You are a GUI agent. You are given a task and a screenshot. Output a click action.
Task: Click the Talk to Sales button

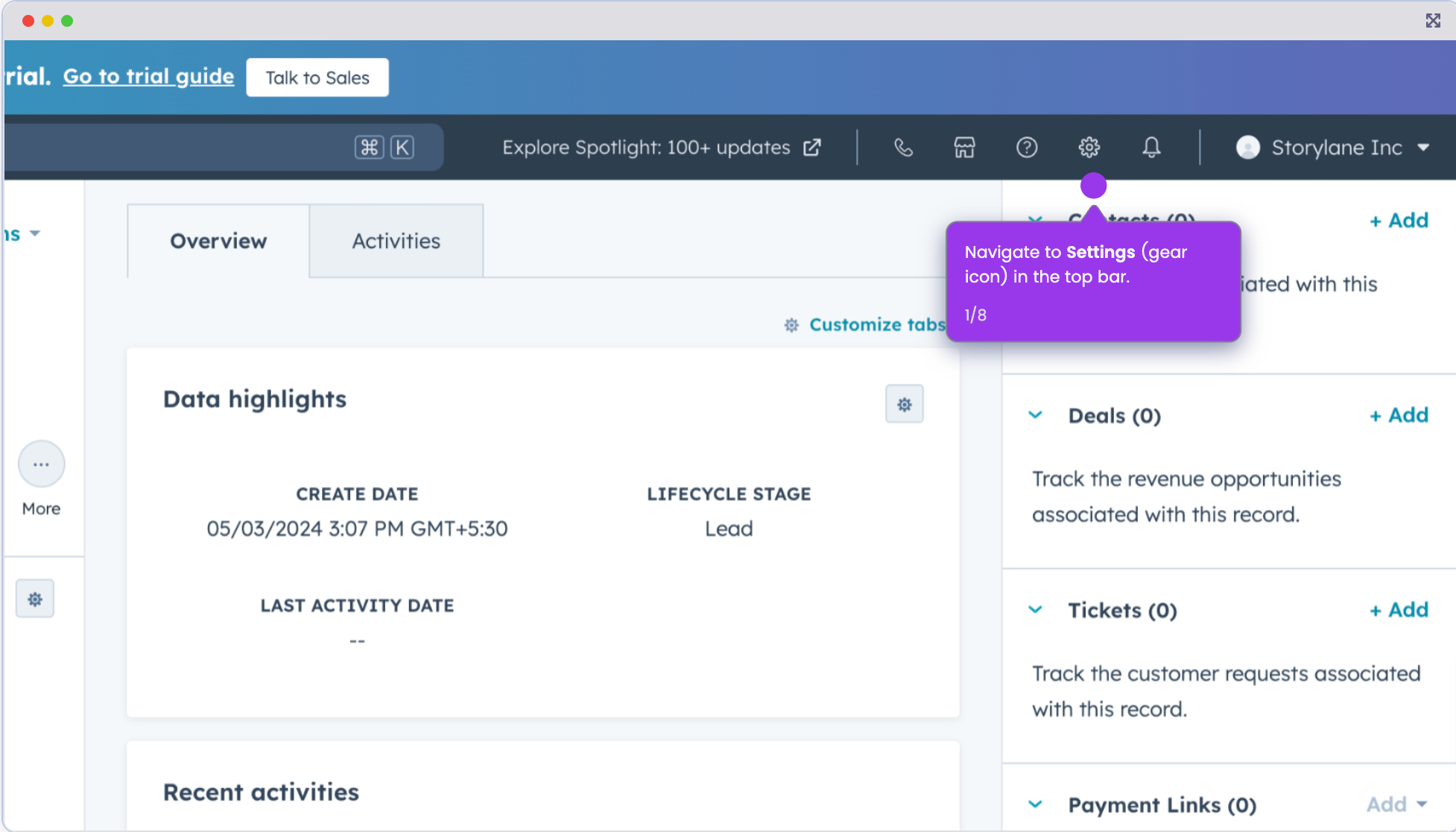click(317, 77)
